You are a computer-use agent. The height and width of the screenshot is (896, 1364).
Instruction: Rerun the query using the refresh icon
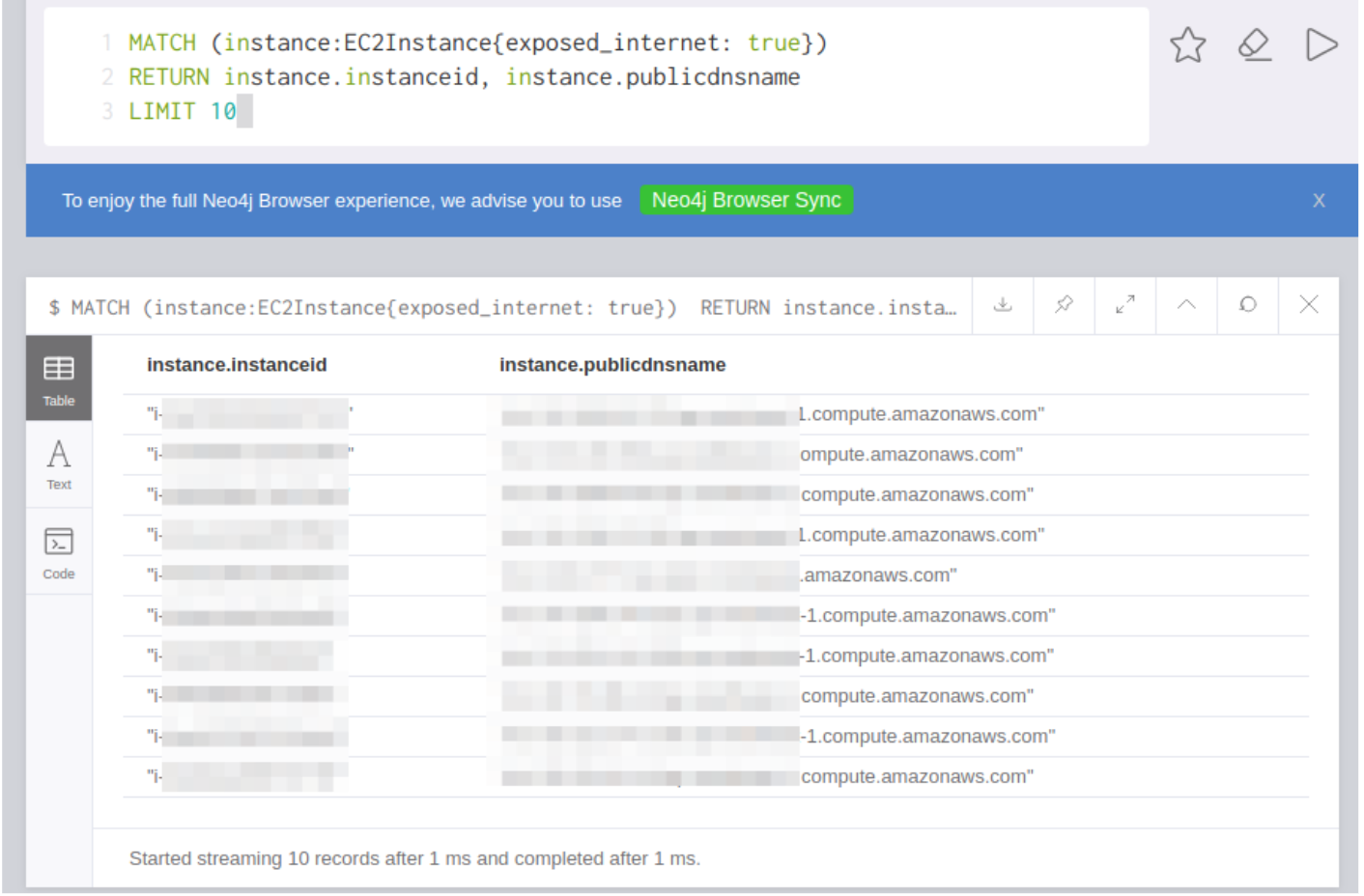(1247, 305)
